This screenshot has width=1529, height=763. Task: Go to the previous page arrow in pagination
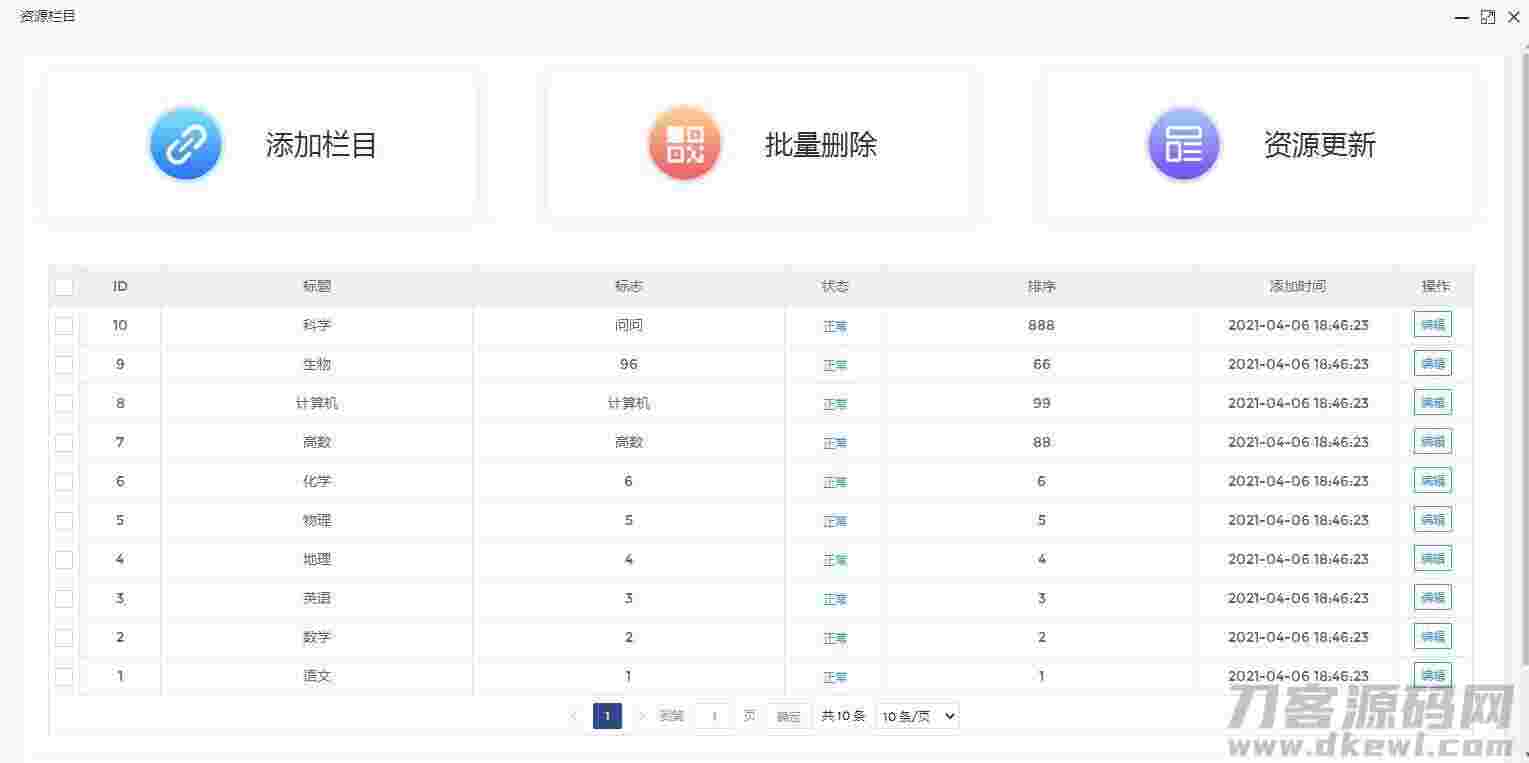click(574, 716)
